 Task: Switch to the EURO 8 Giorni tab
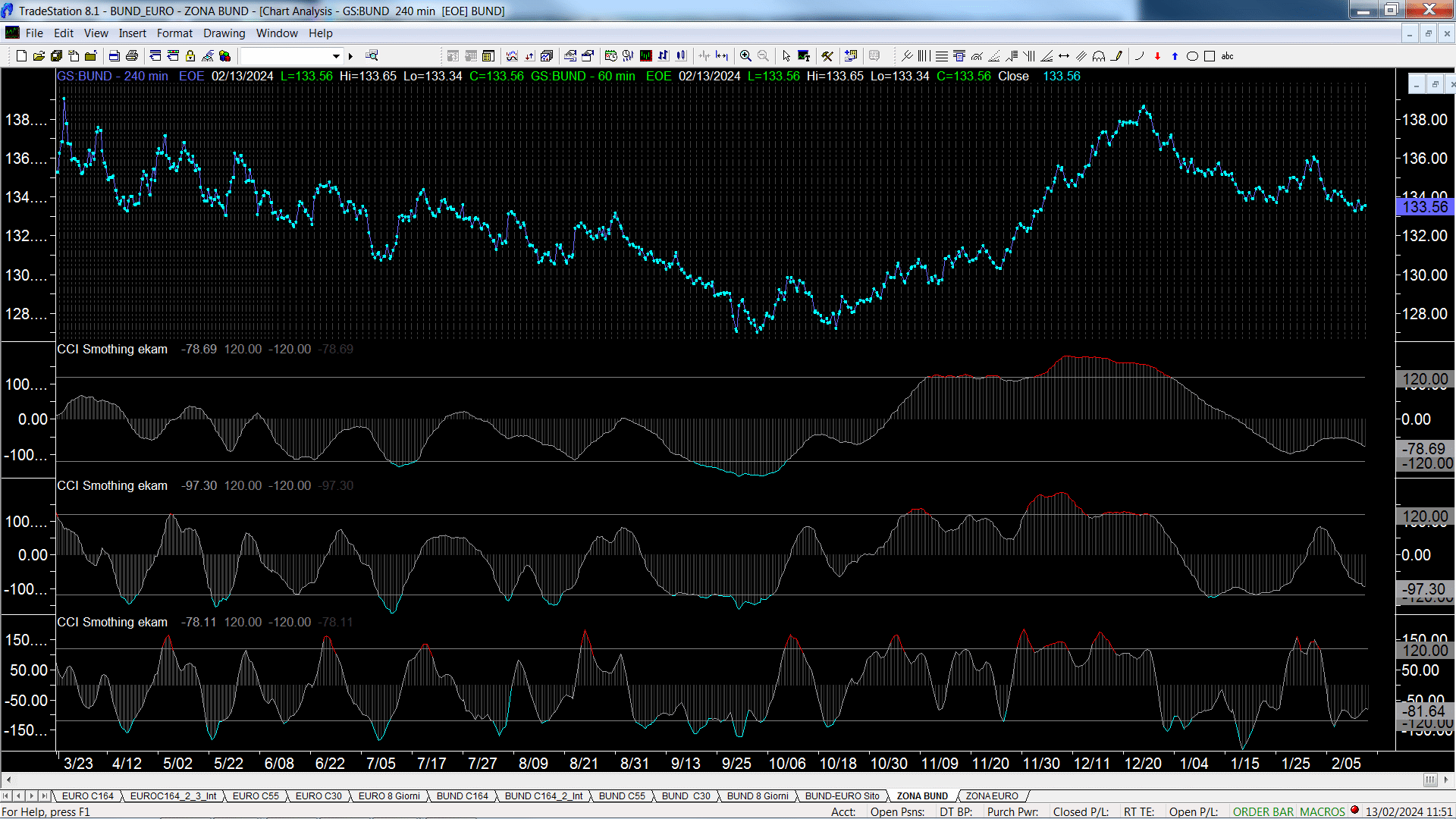click(x=388, y=796)
